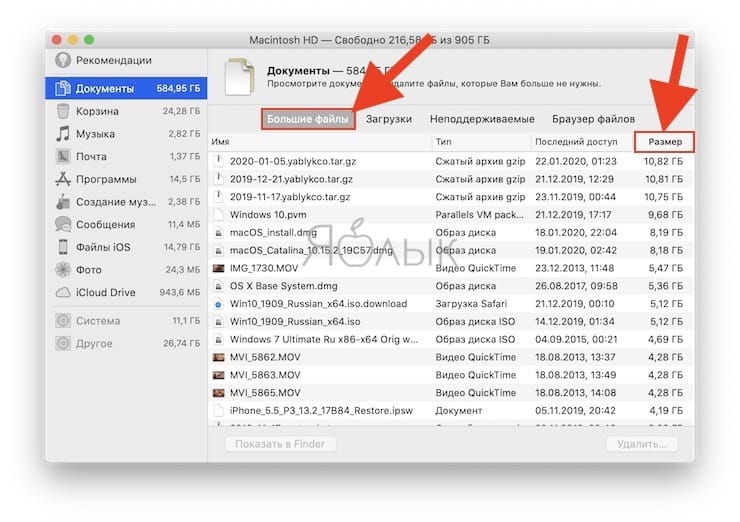The image size is (740, 522).
Task: Click the archive icon of 2020-01-05.yablykco.tar.gz
Action: coord(218,161)
